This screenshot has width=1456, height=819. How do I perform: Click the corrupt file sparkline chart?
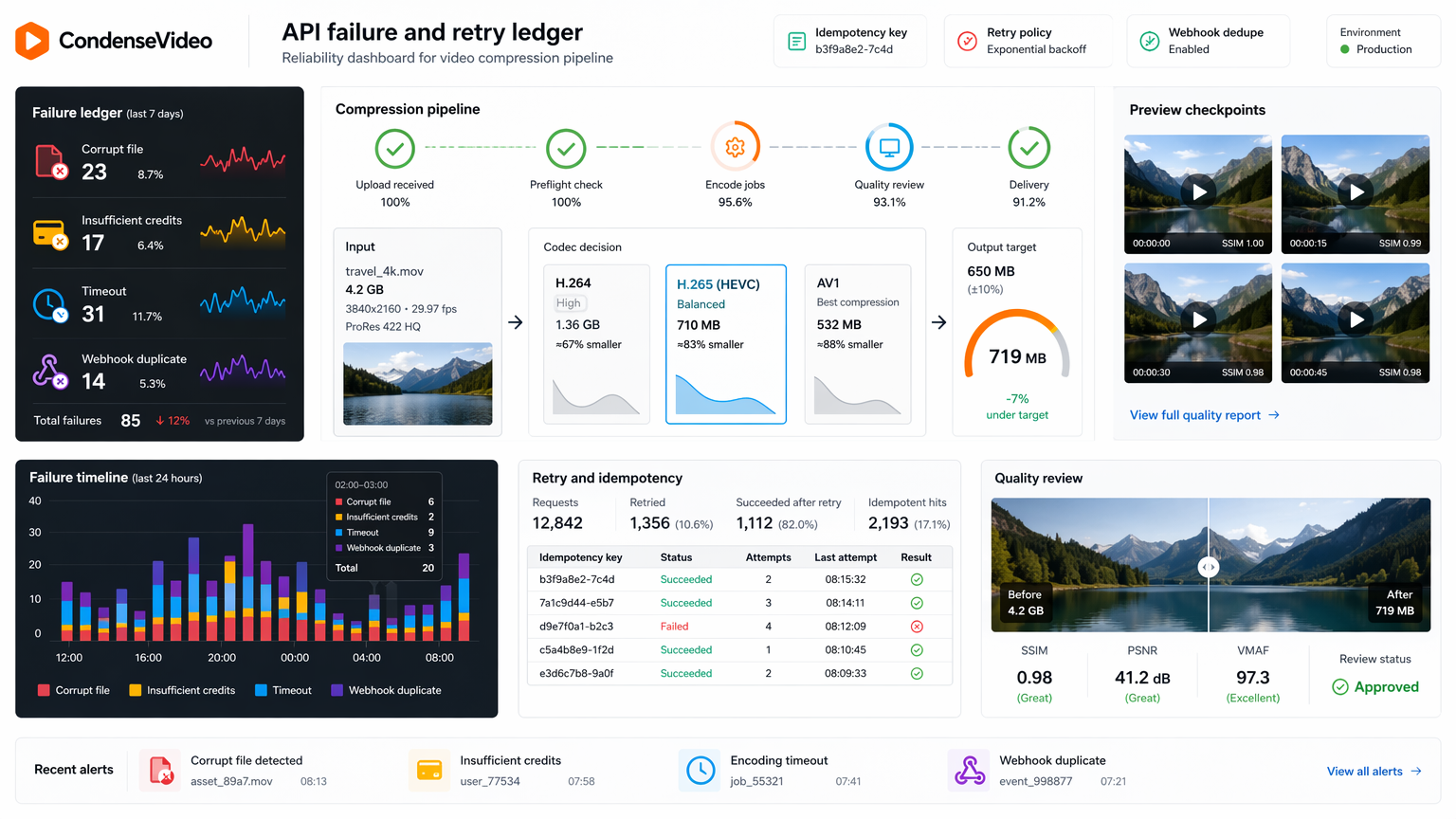click(243, 160)
